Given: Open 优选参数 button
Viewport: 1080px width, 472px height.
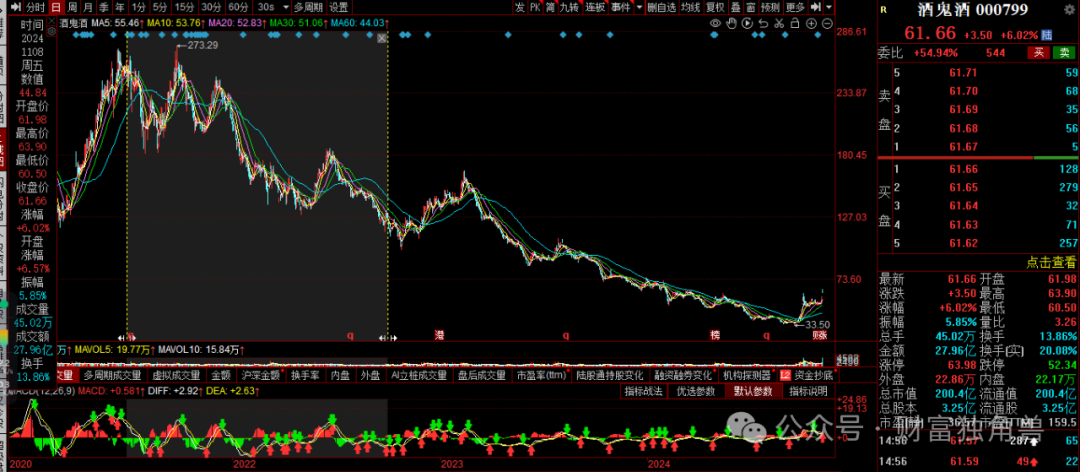Looking at the screenshot, I should coord(696,391).
